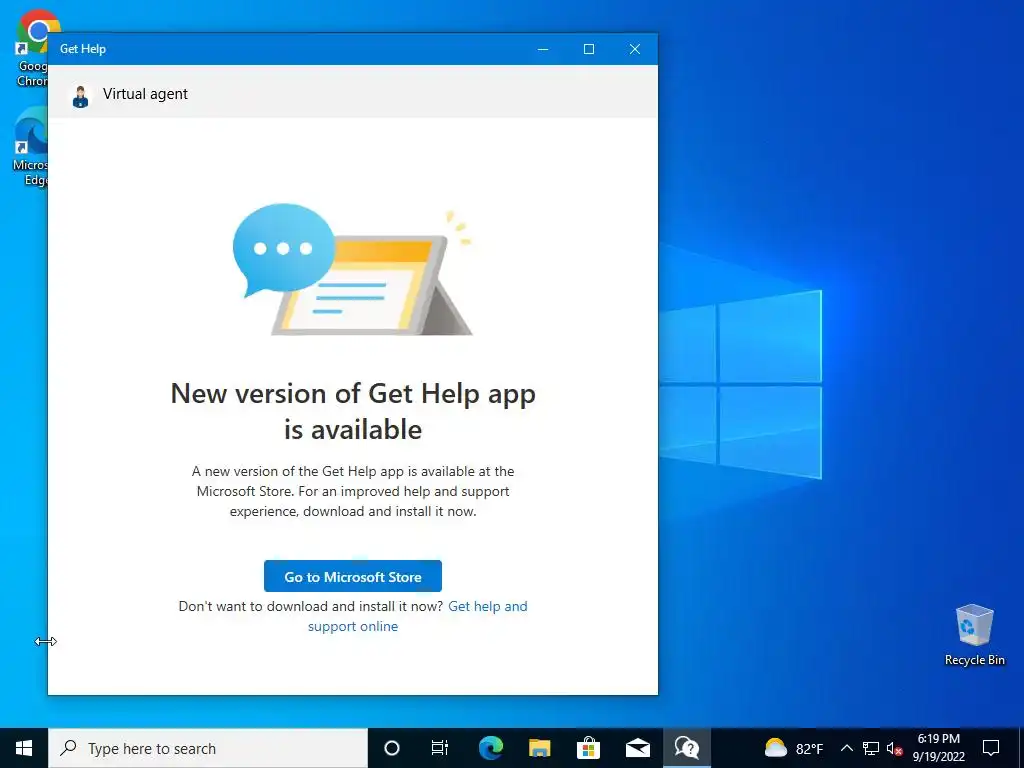1024x768 pixels.
Task: Minimize the Get Help window
Action: point(543,49)
